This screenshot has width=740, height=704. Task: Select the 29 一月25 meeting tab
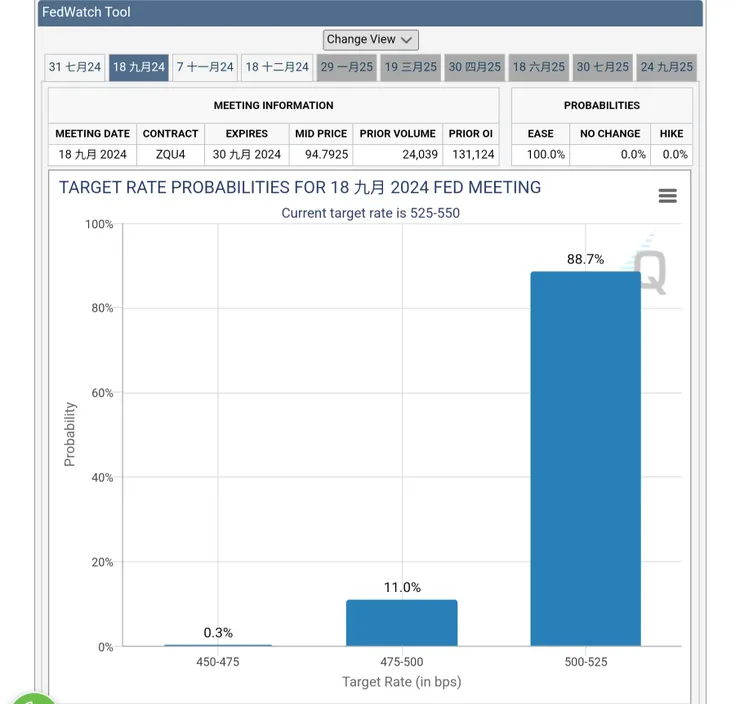pos(346,67)
